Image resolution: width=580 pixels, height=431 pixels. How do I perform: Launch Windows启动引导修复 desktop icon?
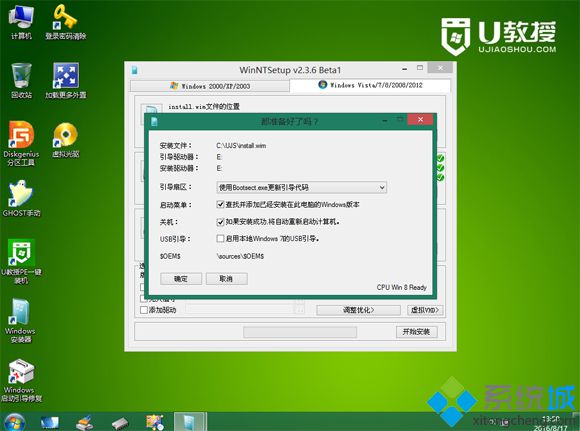(x=21, y=380)
